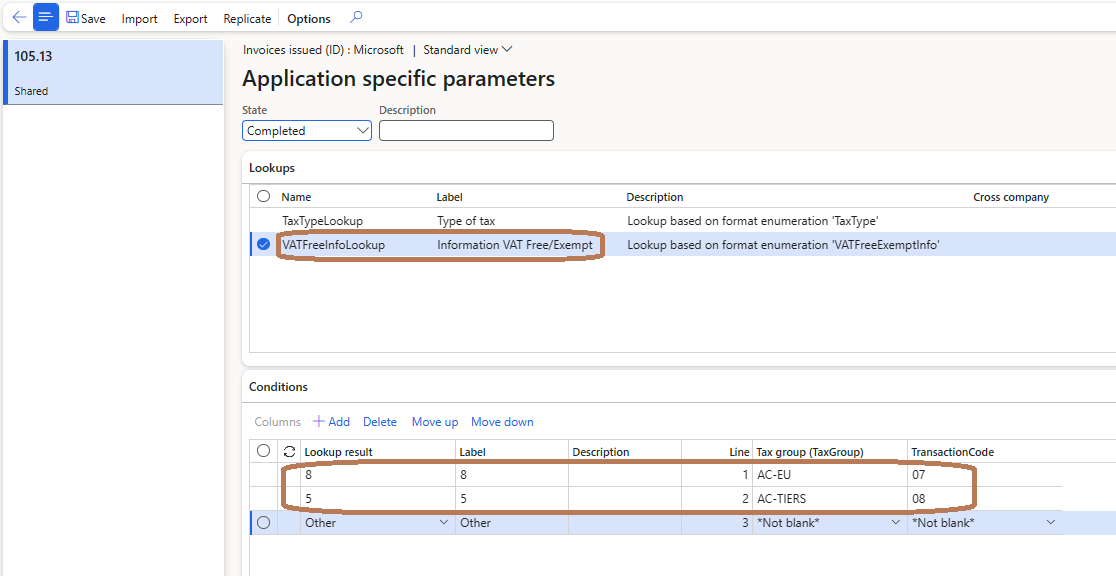Open the search magnifier on the action bar

tap(355, 17)
